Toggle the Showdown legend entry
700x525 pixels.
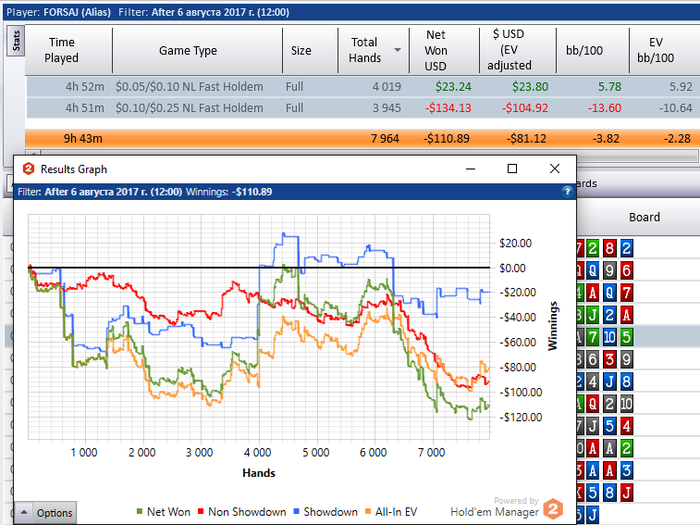coord(325,512)
